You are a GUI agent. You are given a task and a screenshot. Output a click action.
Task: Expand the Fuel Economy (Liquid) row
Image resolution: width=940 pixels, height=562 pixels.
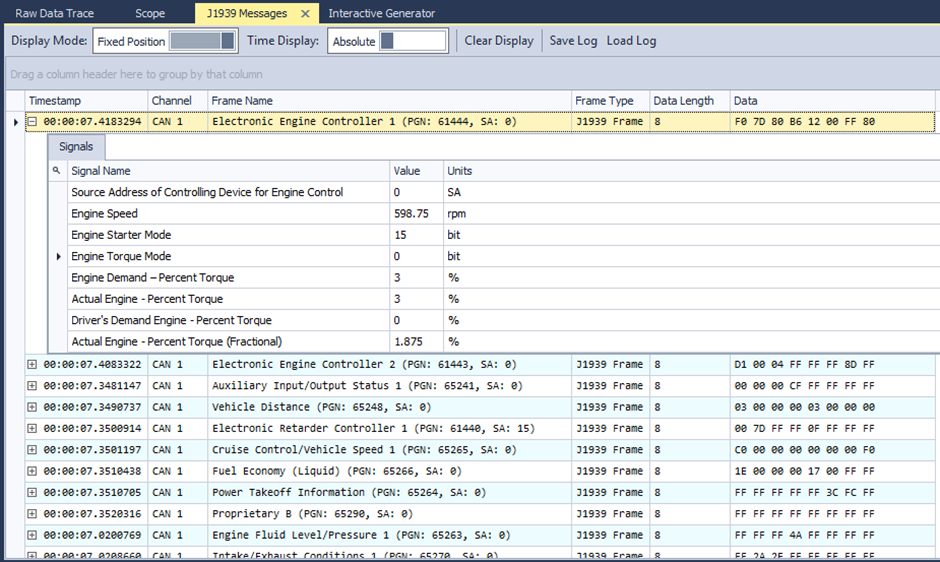tap(32, 471)
